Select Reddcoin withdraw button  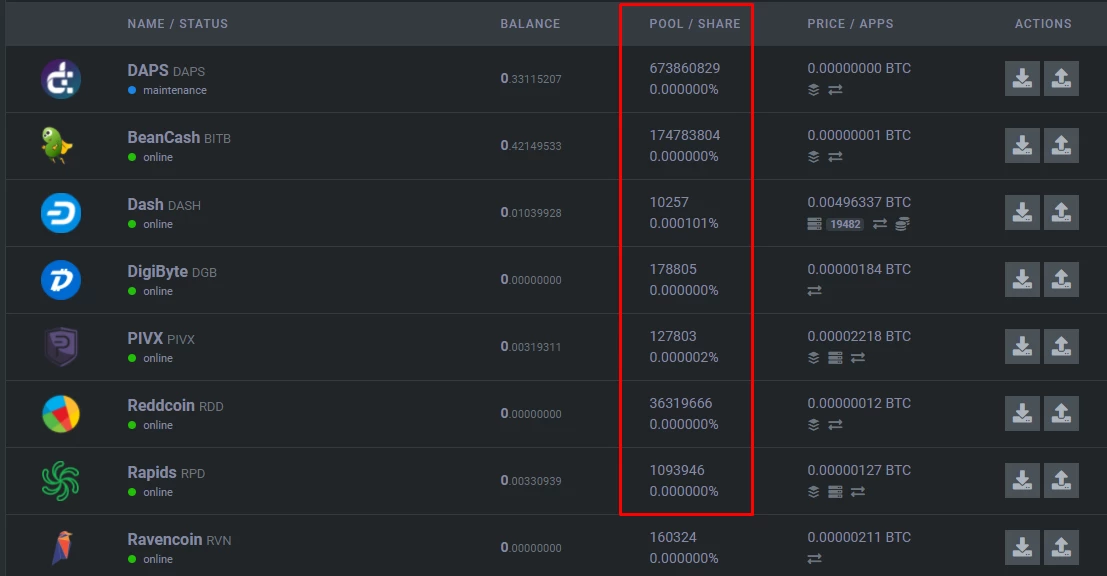(1061, 414)
